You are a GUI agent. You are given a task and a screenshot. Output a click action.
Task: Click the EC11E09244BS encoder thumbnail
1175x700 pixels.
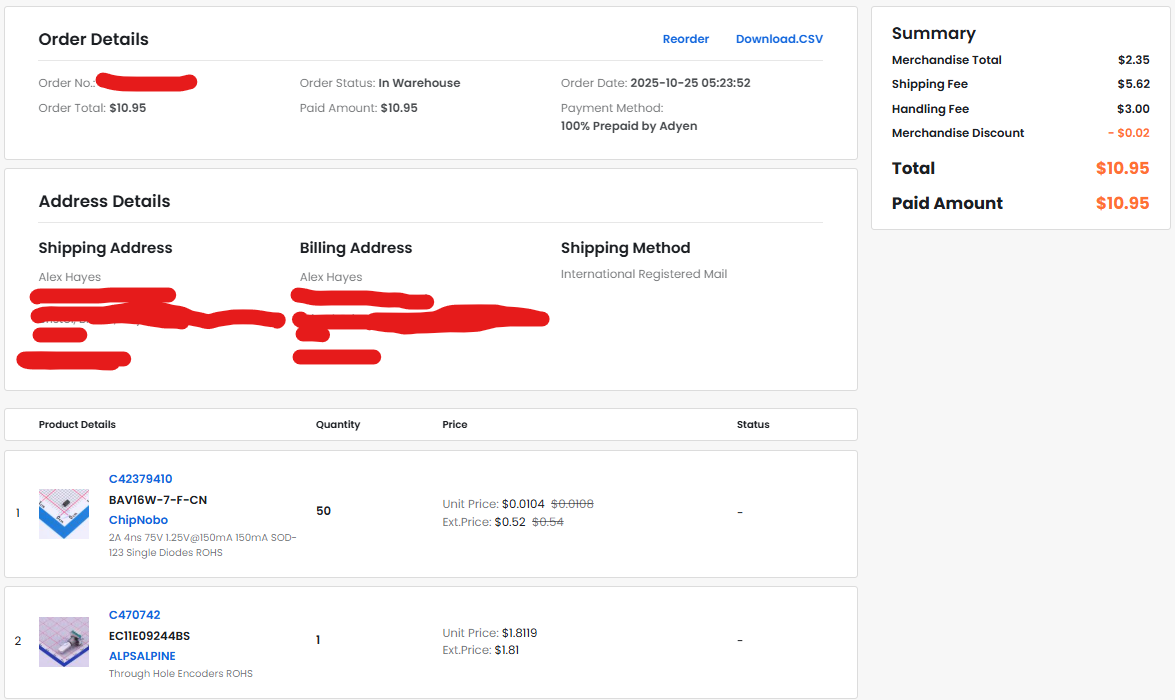pyautogui.click(x=64, y=642)
